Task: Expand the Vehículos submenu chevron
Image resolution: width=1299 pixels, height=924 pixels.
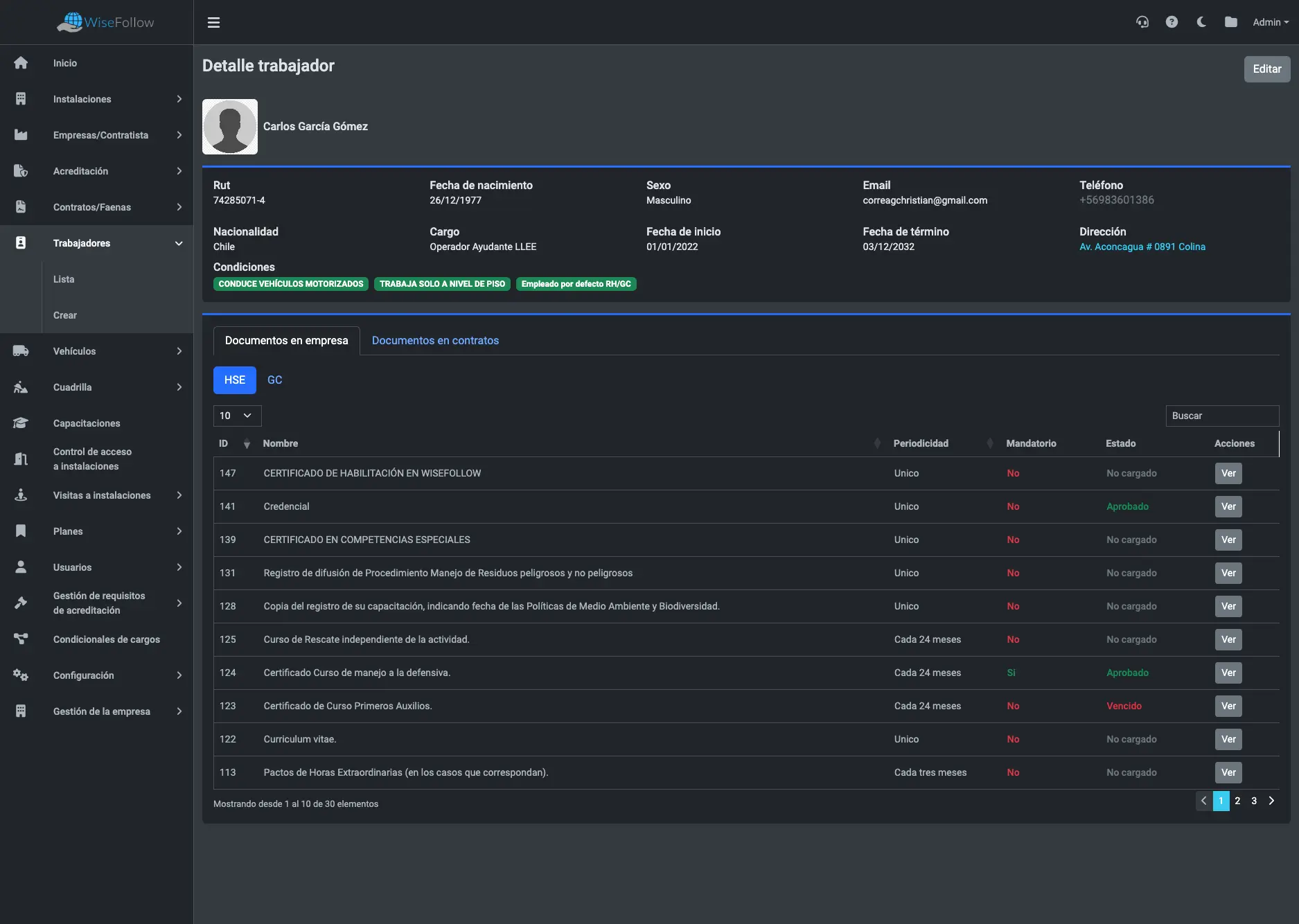Action: pyautogui.click(x=179, y=351)
